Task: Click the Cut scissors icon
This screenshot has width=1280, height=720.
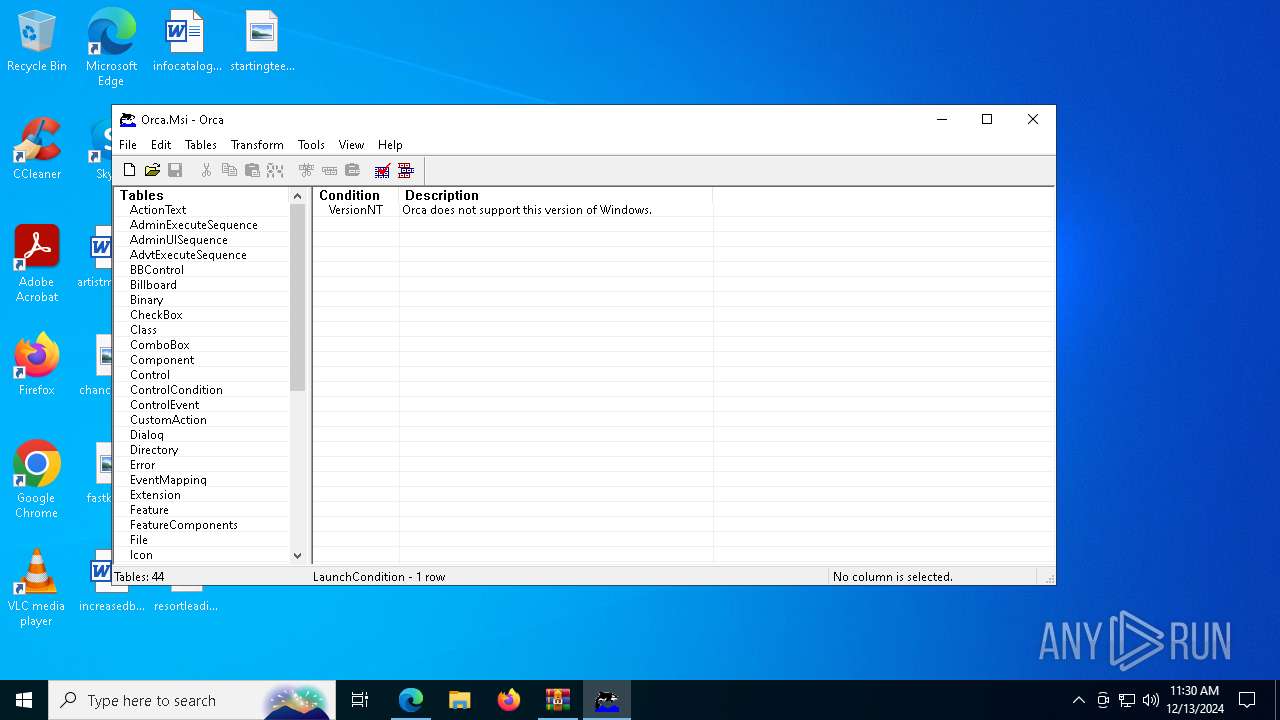Action: click(206, 171)
